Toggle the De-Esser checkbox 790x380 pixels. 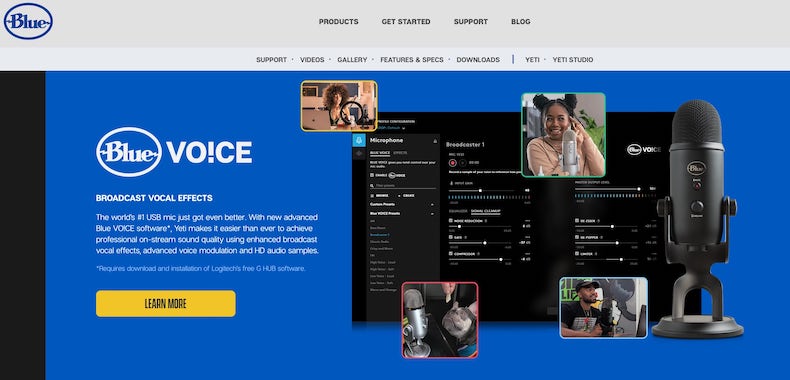coord(577,221)
